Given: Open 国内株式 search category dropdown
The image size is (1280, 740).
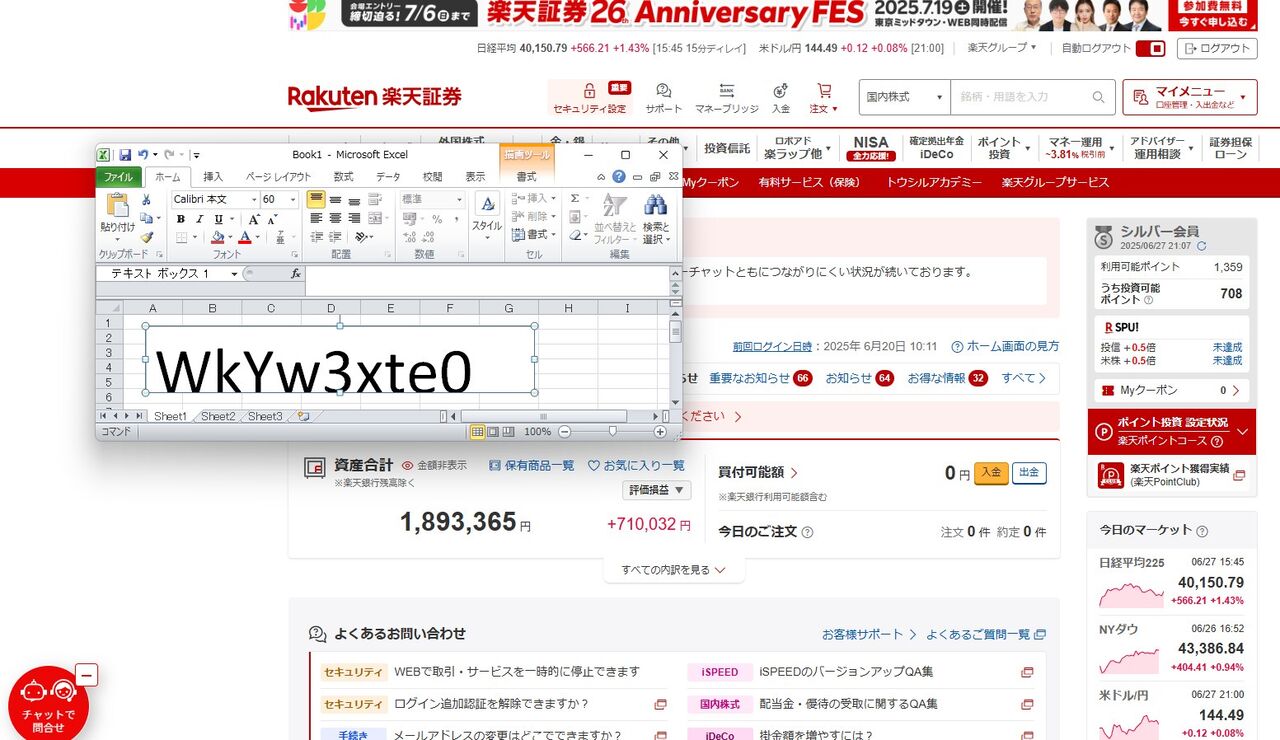Looking at the screenshot, I should tap(904, 97).
